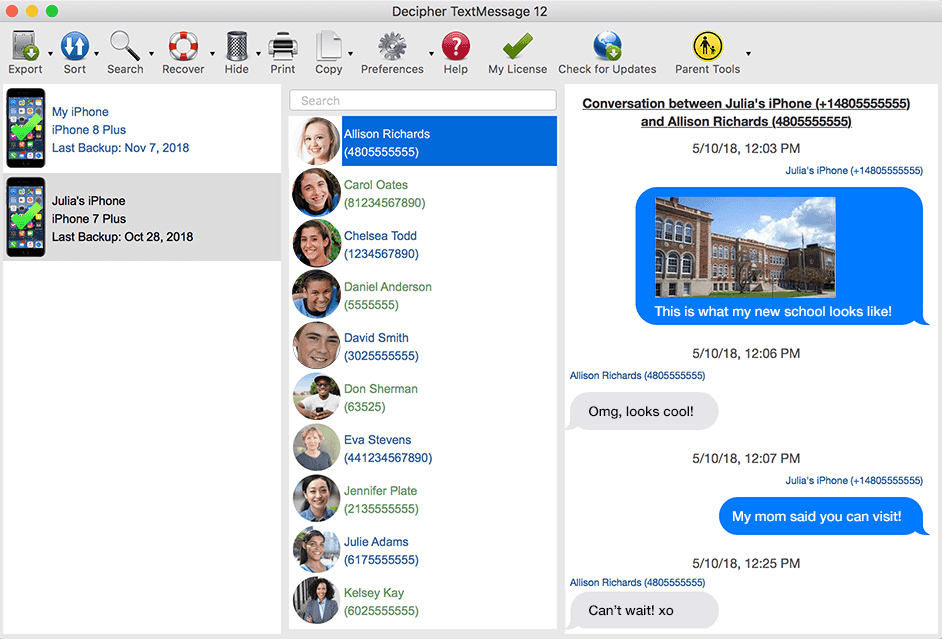942x639 pixels.
Task: Click the Copy icon
Action: point(330,45)
